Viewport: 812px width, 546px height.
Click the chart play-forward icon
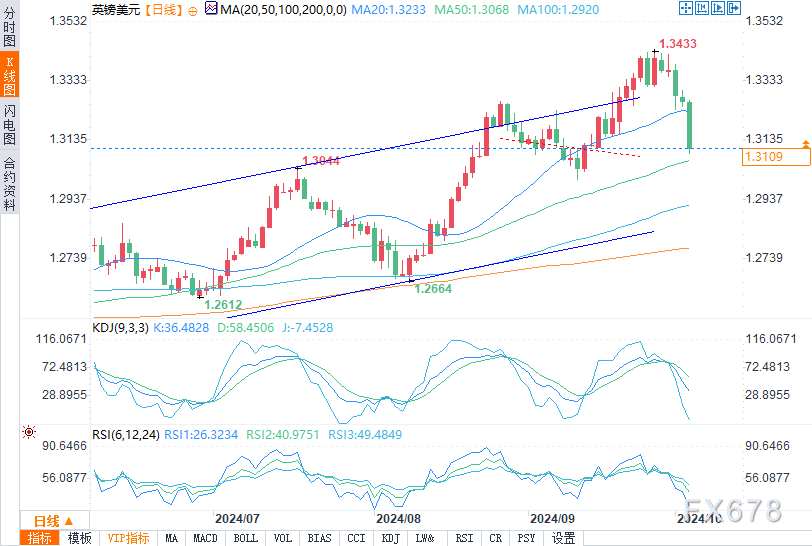click(718, 8)
